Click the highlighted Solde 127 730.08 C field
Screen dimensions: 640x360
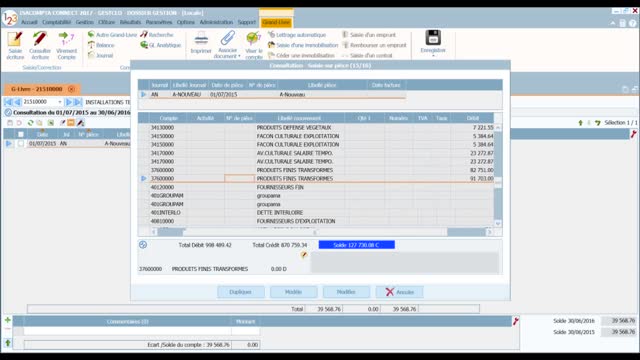(356, 245)
